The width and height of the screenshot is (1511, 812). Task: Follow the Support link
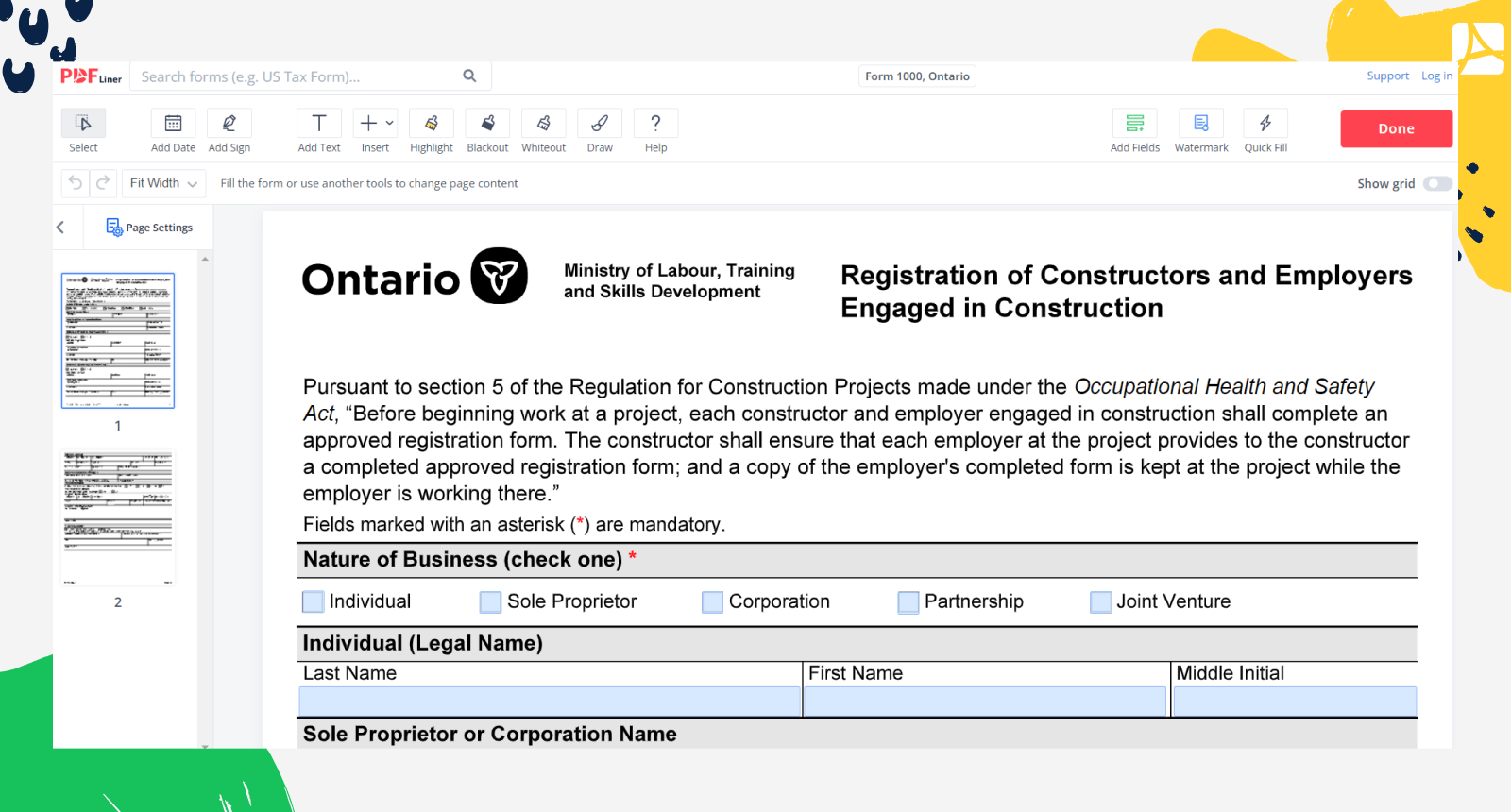(1387, 76)
